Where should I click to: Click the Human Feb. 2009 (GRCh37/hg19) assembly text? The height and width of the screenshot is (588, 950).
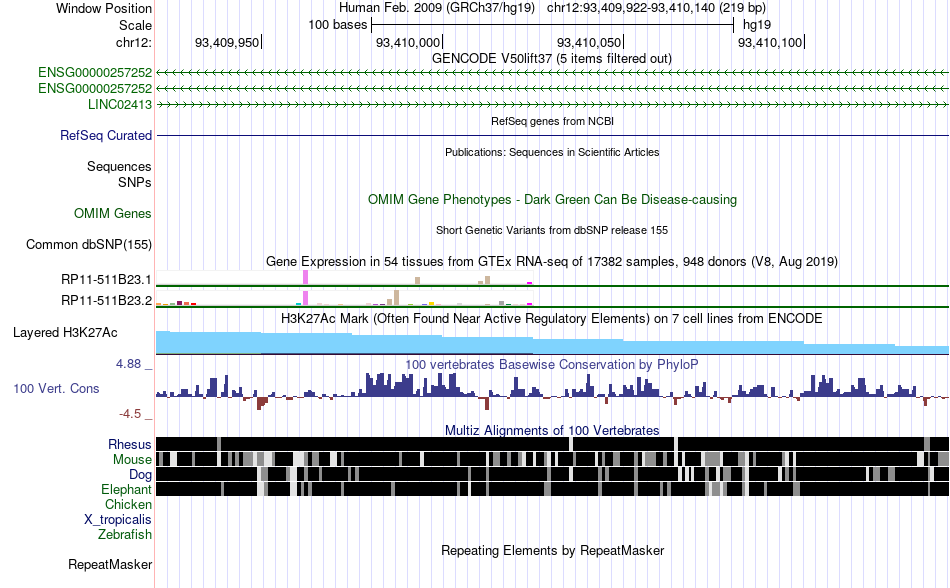pos(437,8)
